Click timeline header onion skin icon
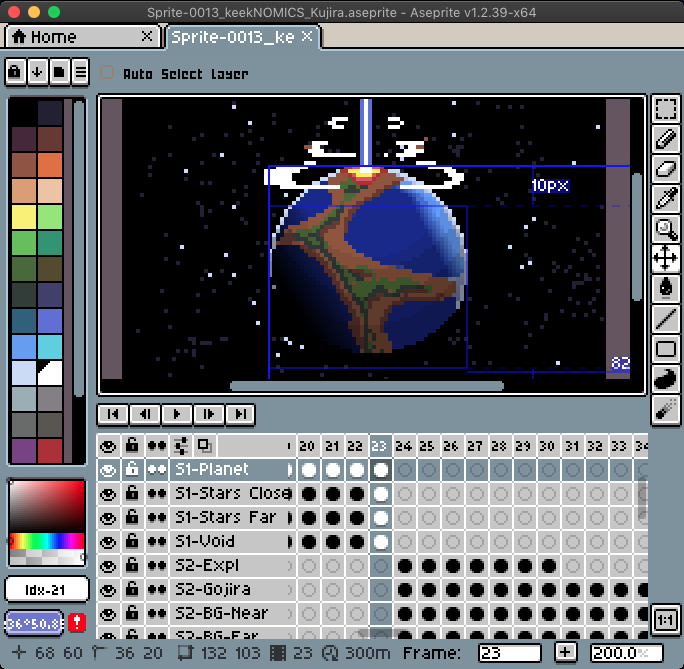 204,446
